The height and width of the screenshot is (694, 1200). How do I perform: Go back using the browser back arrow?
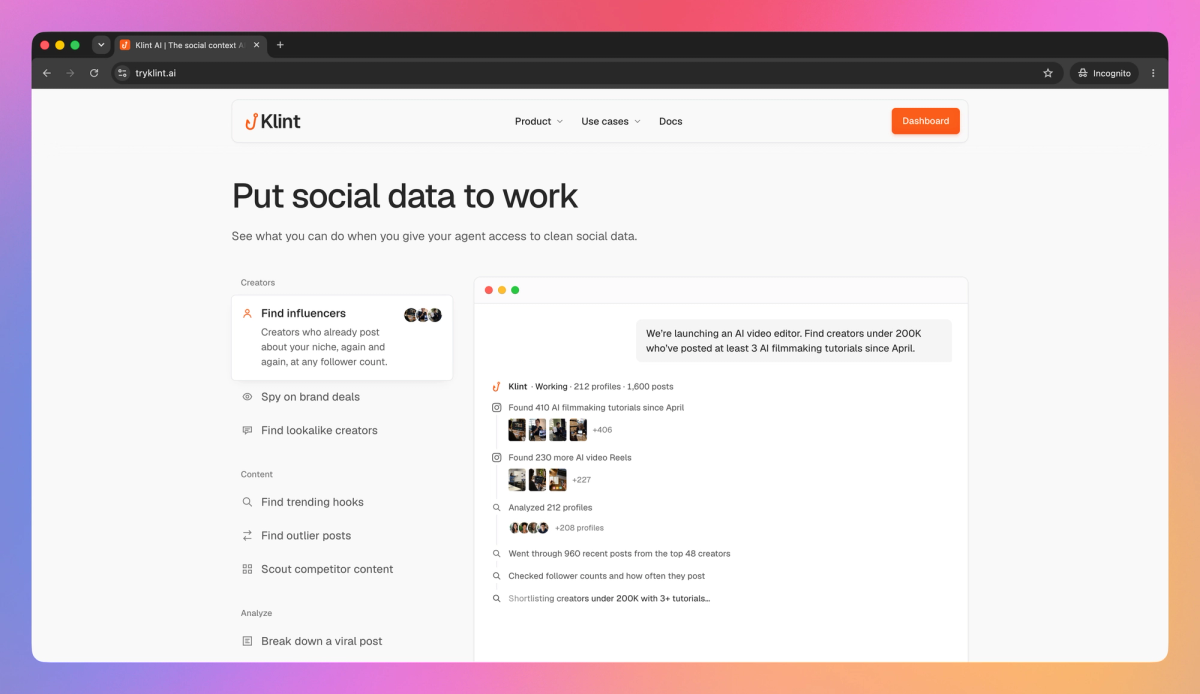pos(46,73)
